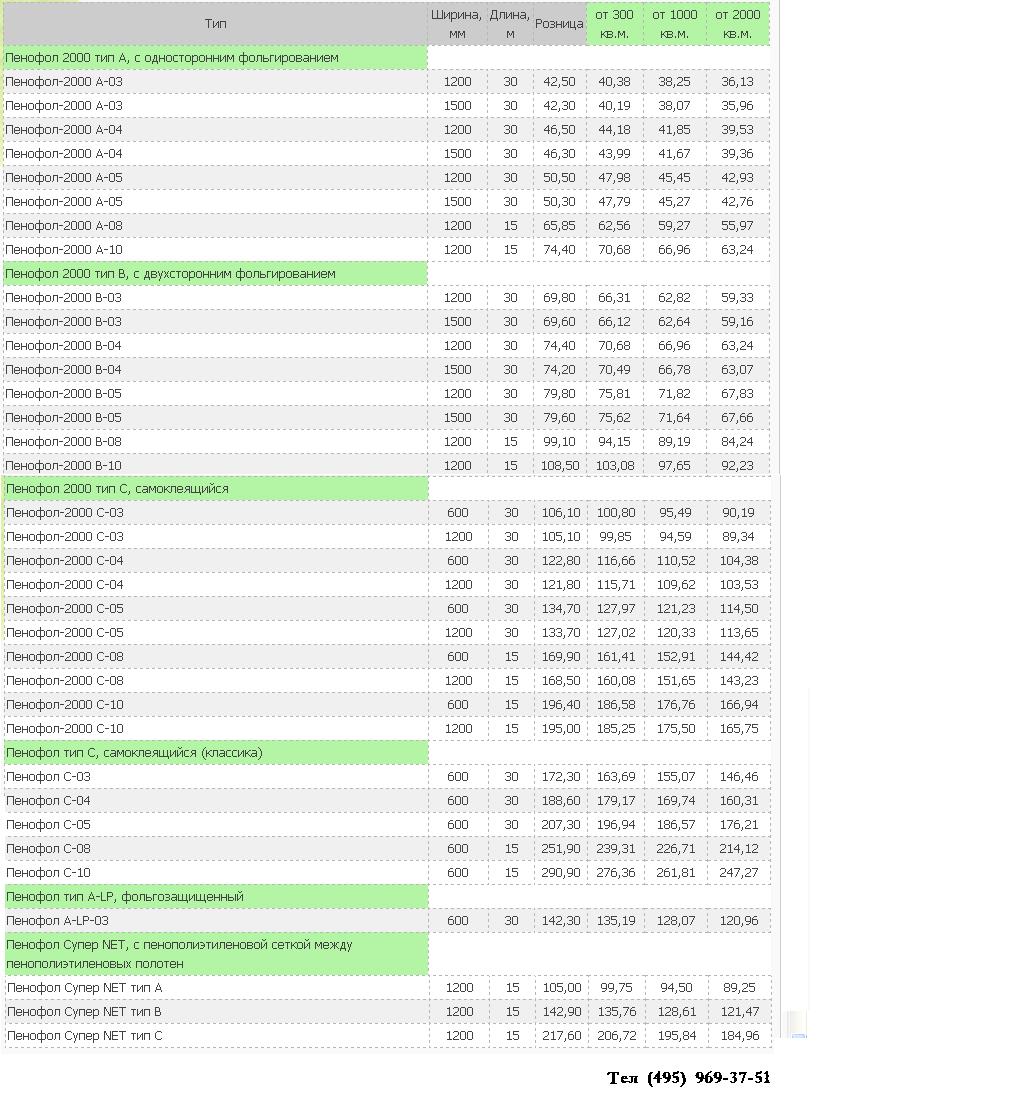The width and height of the screenshot is (1024, 1120).
Task: Click the price cell '184,96'
Action: point(740,1036)
